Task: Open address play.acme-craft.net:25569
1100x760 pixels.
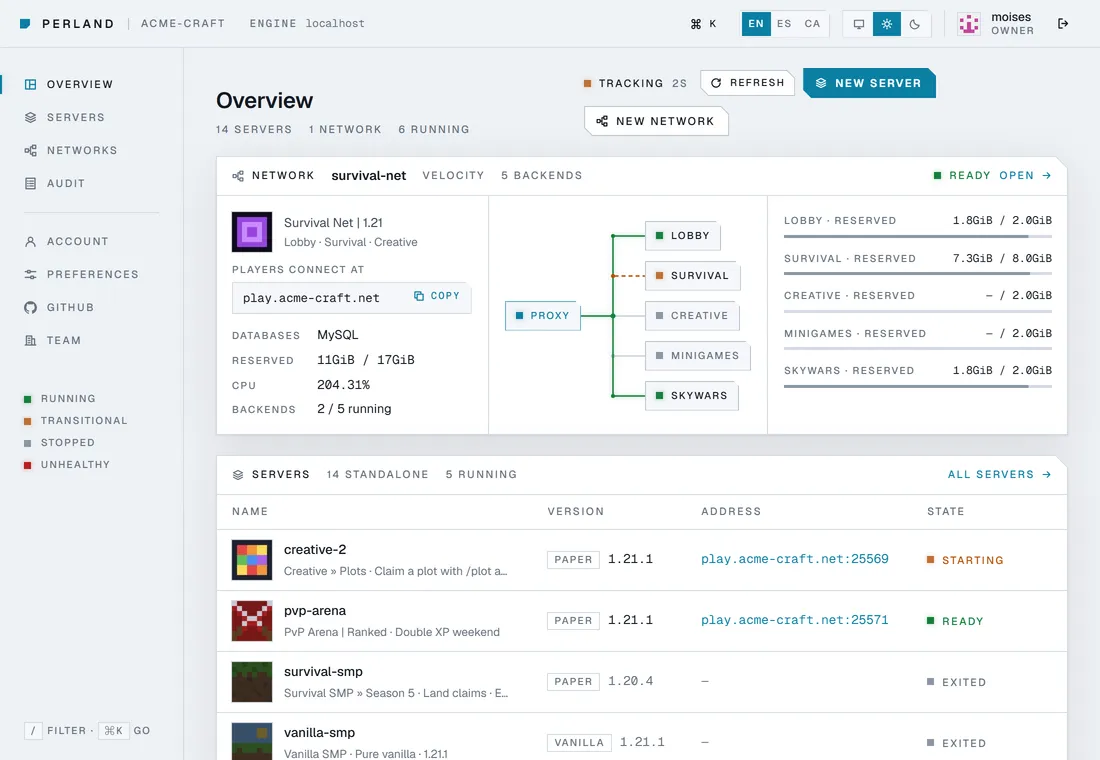Action: tap(794, 559)
